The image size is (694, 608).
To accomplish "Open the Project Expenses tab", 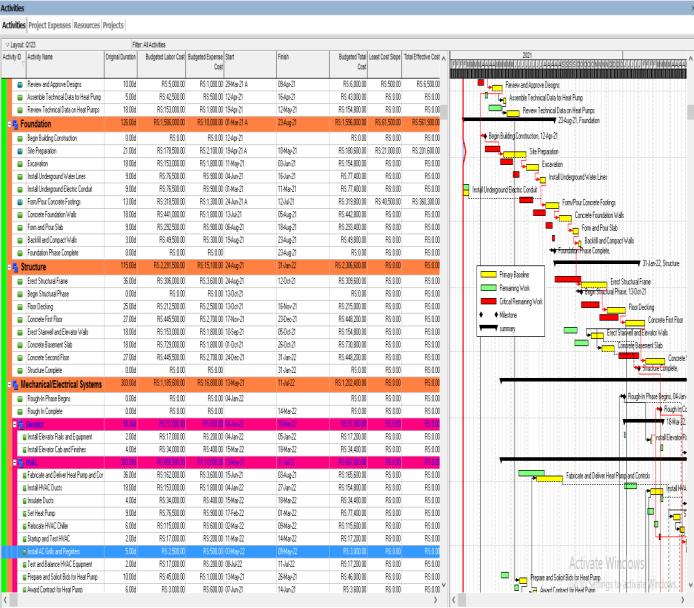I will click(x=50, y=25).
